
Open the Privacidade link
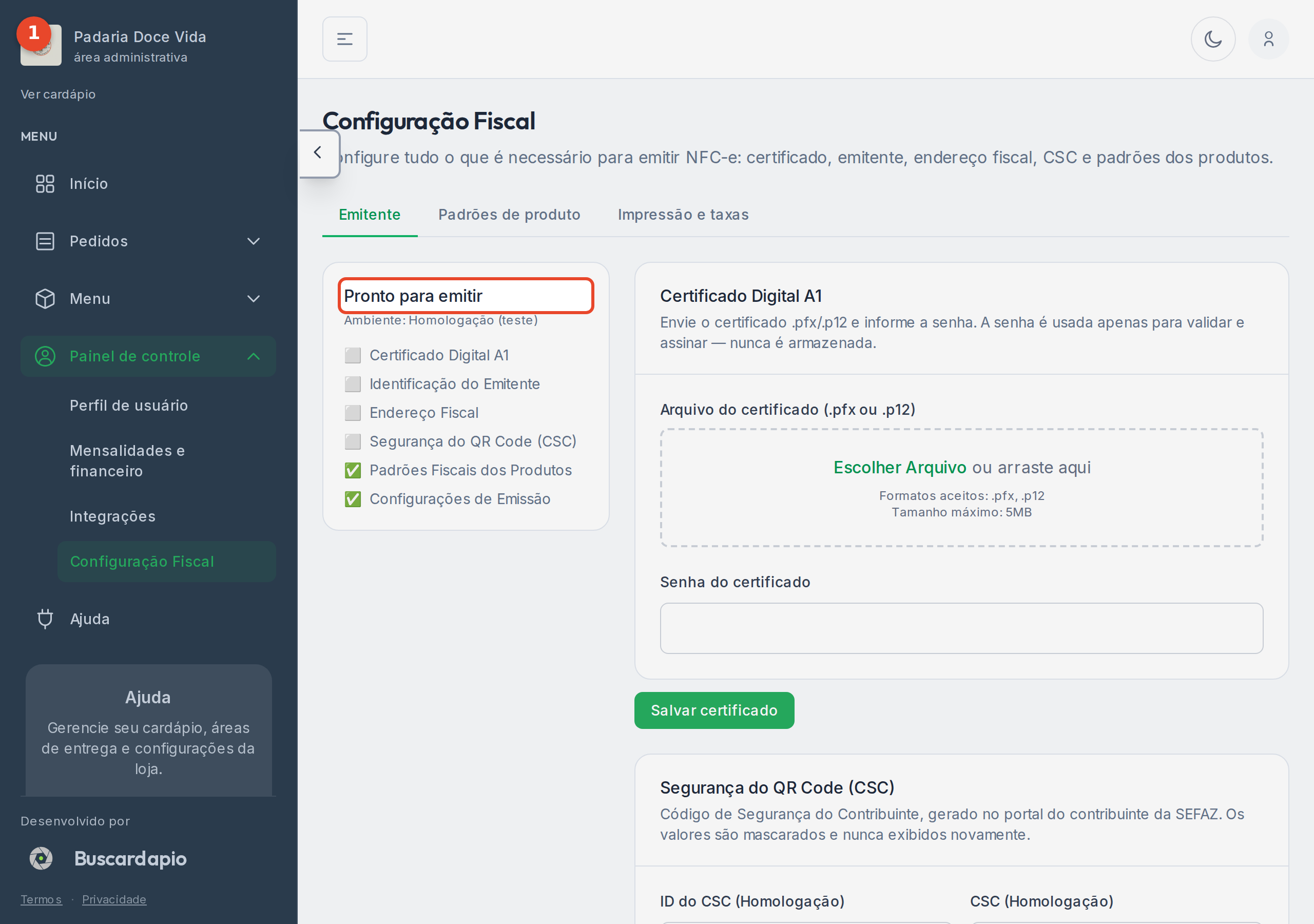click(114, 899)
